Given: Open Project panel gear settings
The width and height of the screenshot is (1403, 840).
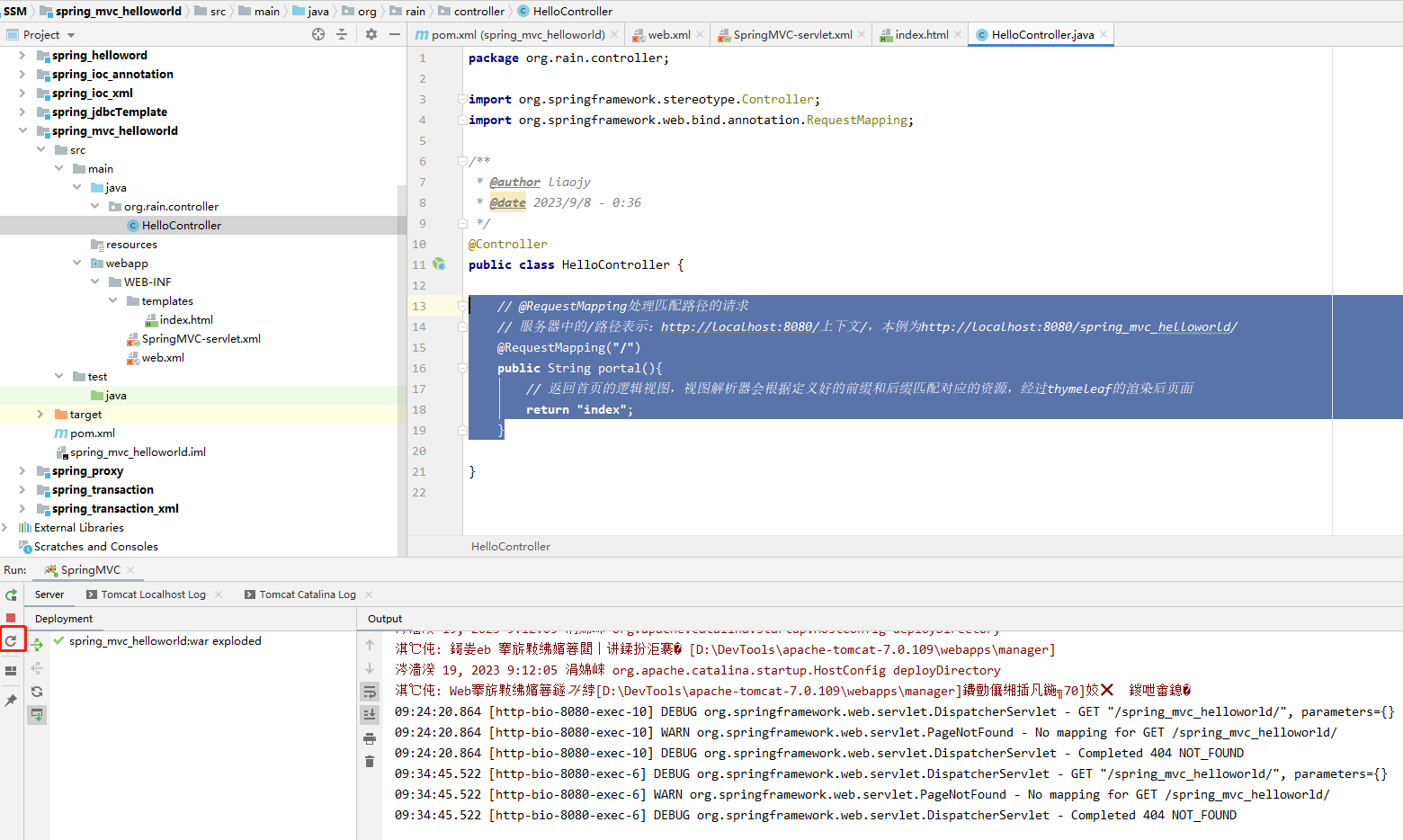Looking at the screenshot, I should tap(371, 34).
